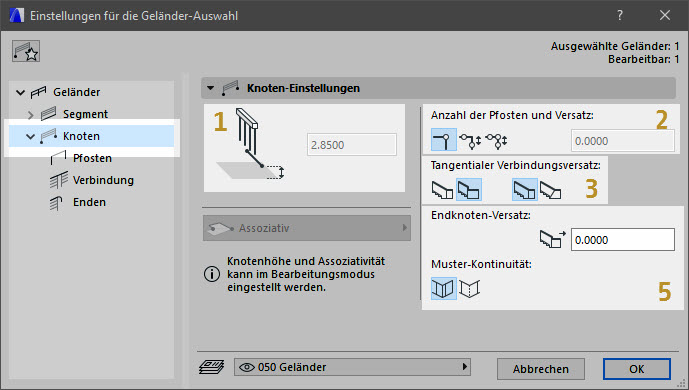Screen dimensions: 689x390
Task: Click 'Bearbeitbar: 1' text
Action: click(x=644, y=59)
